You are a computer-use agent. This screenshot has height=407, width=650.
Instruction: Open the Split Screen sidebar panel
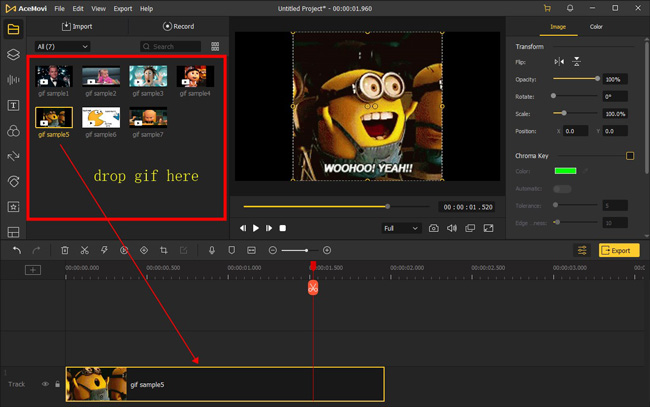tap(13, 232)
